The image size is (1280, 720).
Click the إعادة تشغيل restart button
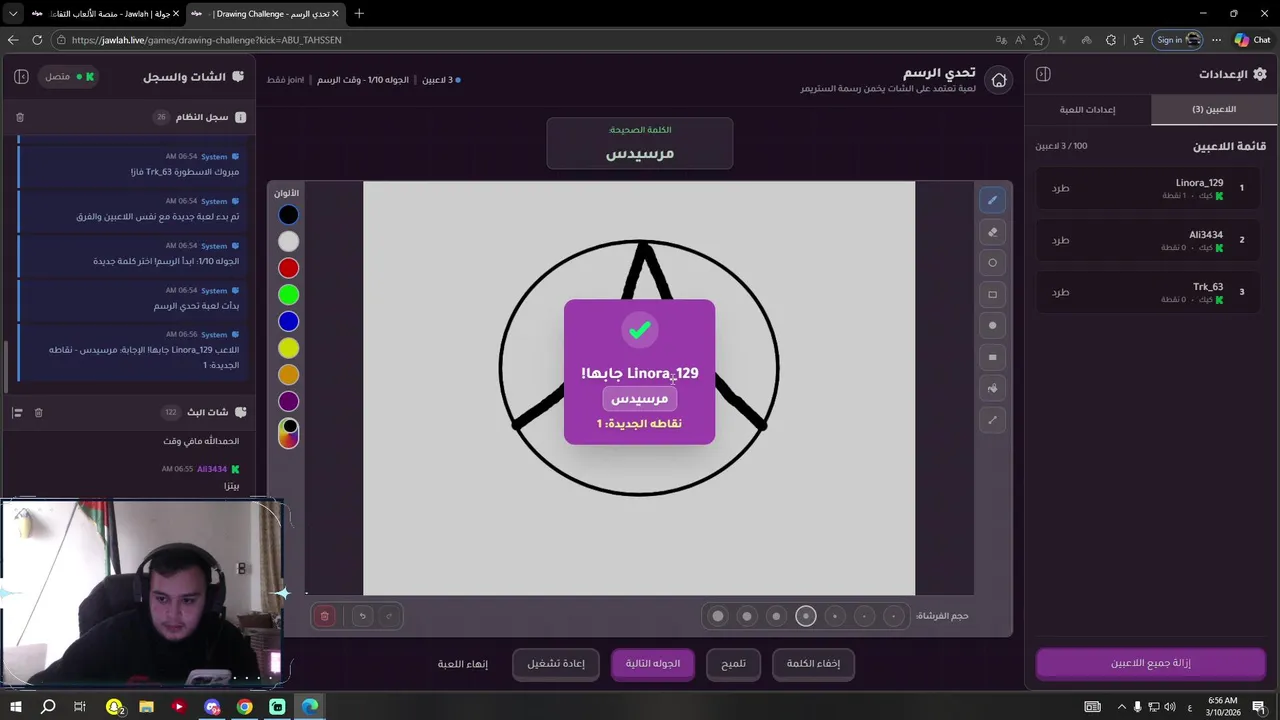[x=556, y=663]
